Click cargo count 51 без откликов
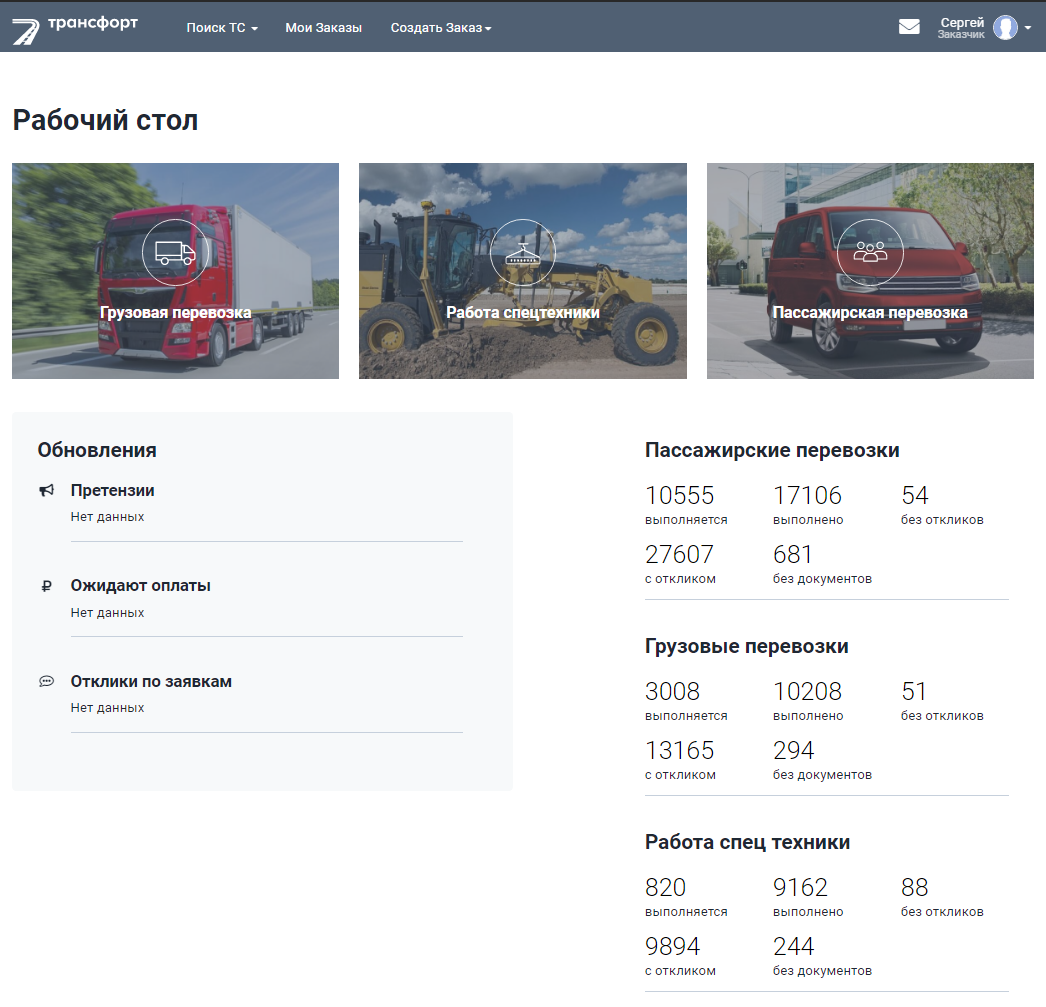Screen dimensions: 1046x1007 (x=942, y=701)
